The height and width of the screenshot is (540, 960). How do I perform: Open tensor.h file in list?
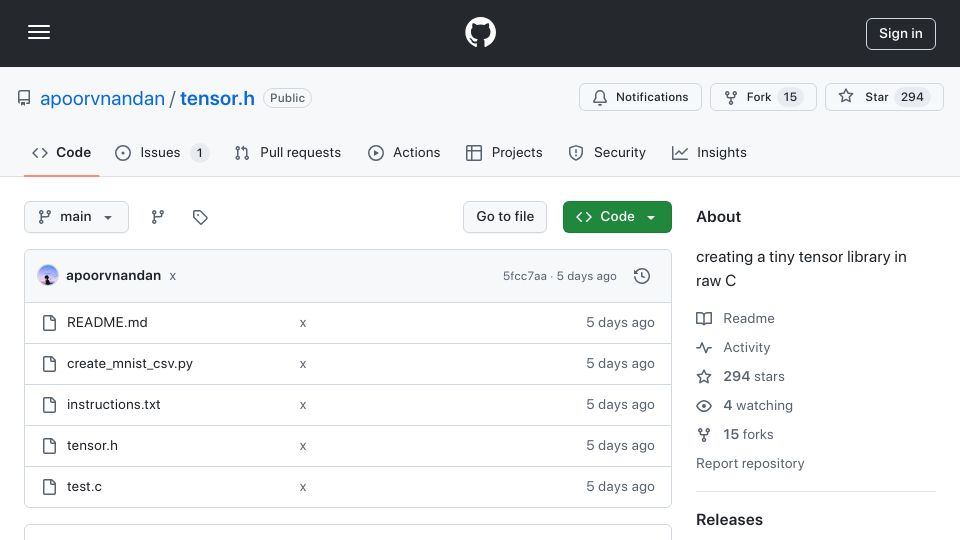pyautogui.click(x=92, y=446)
